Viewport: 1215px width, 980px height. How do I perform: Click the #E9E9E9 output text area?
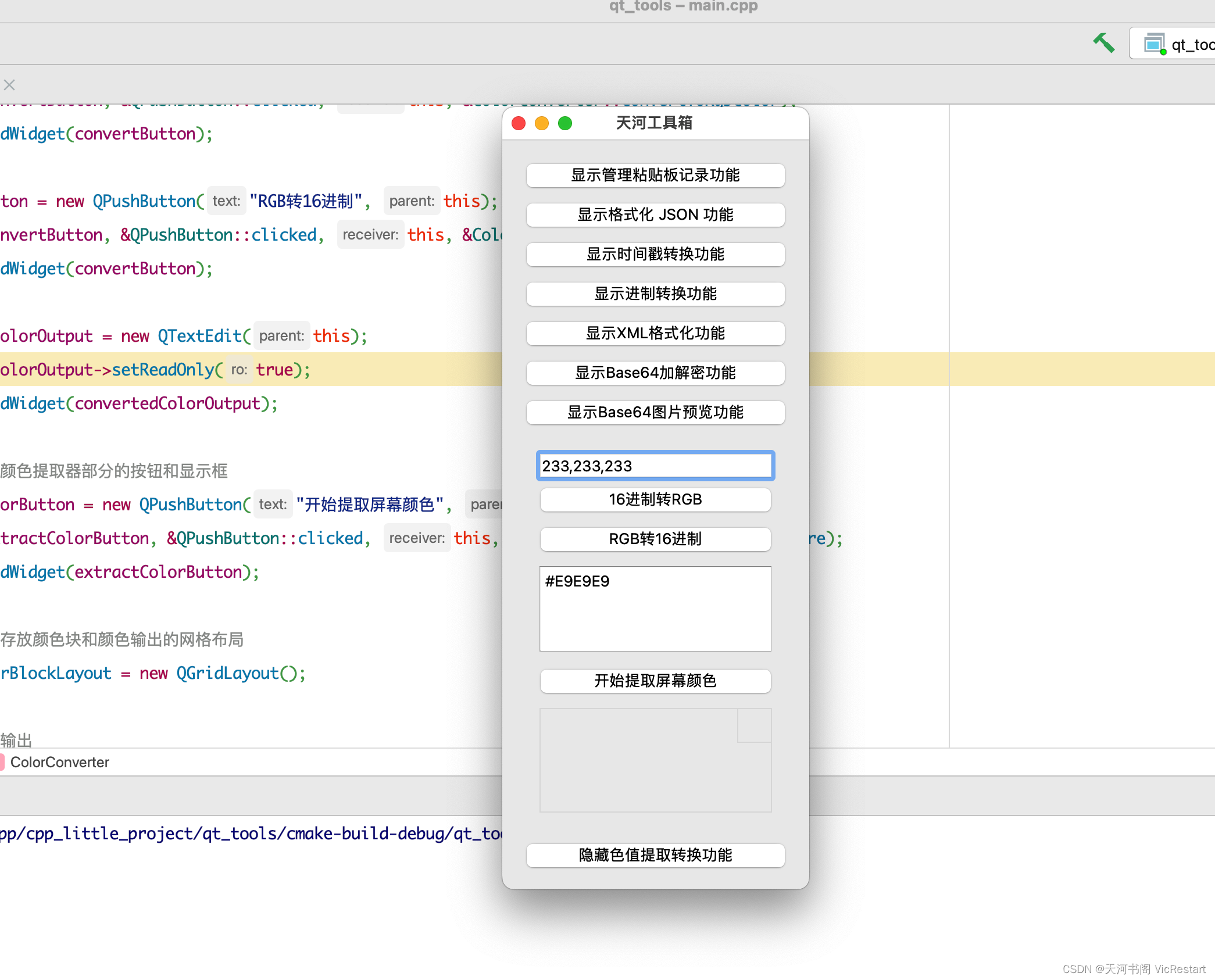[655, 609]
